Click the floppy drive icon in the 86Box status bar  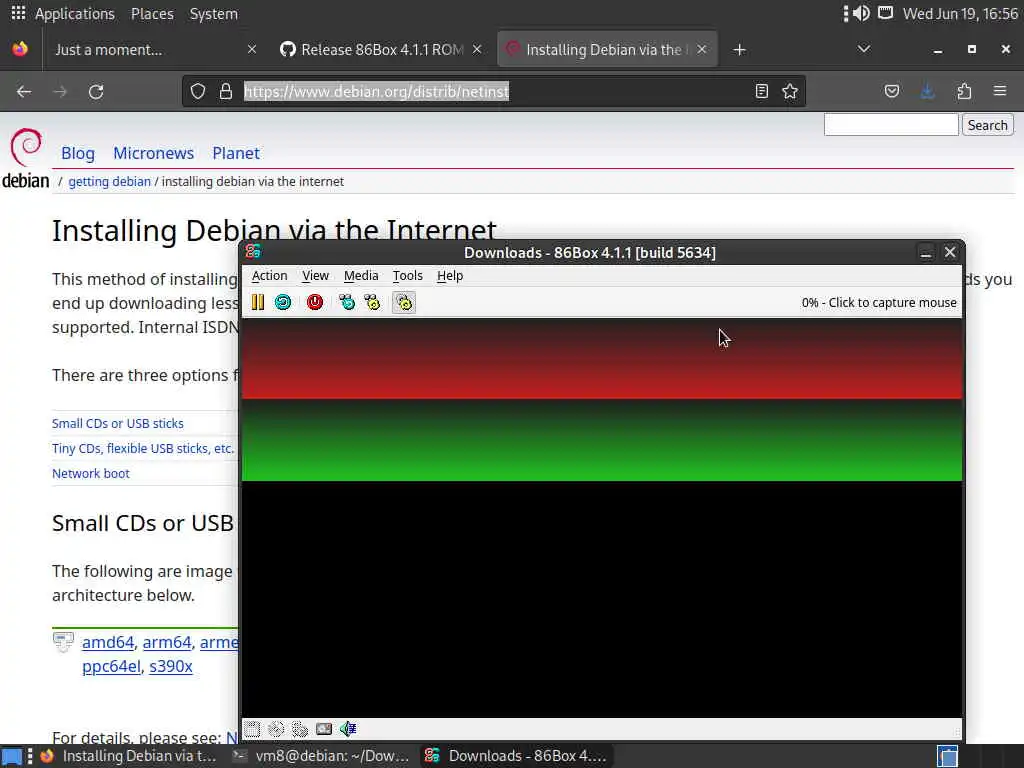coord(252,729)
